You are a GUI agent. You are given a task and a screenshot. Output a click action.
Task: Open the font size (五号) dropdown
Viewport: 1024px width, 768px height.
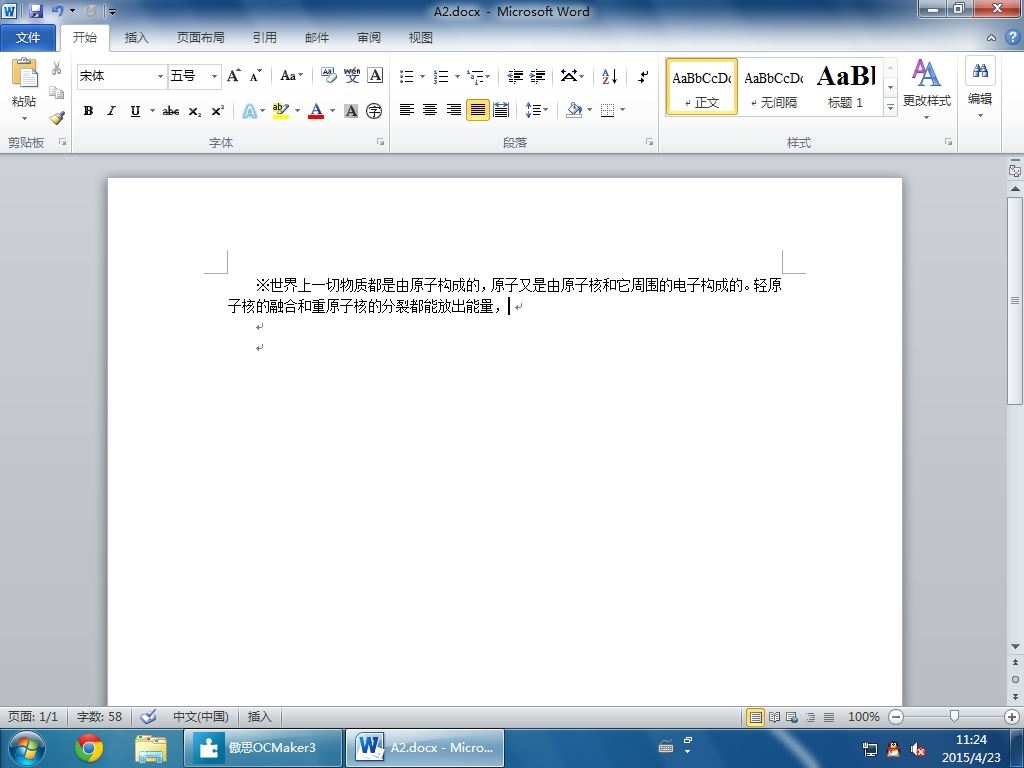[214, 76]
